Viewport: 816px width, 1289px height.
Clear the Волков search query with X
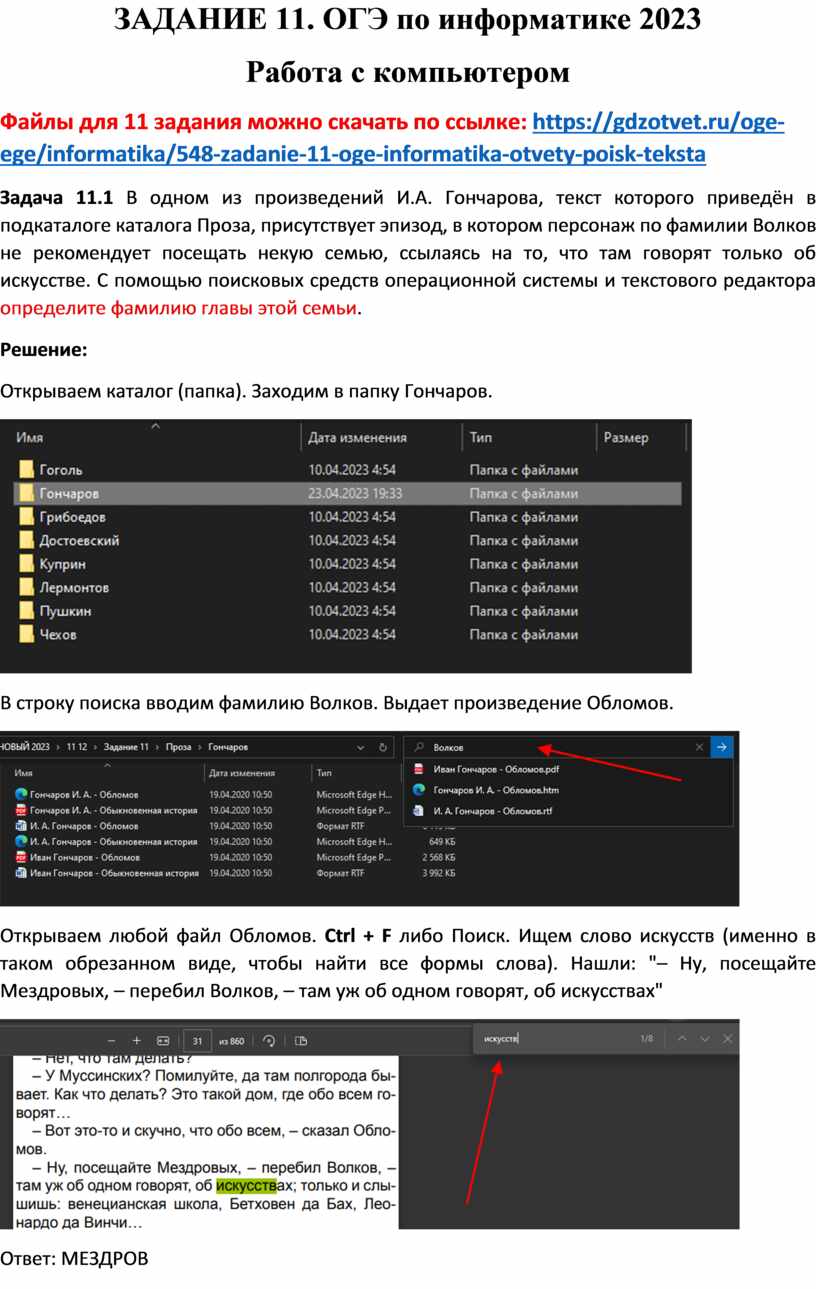tap(699, 747)
